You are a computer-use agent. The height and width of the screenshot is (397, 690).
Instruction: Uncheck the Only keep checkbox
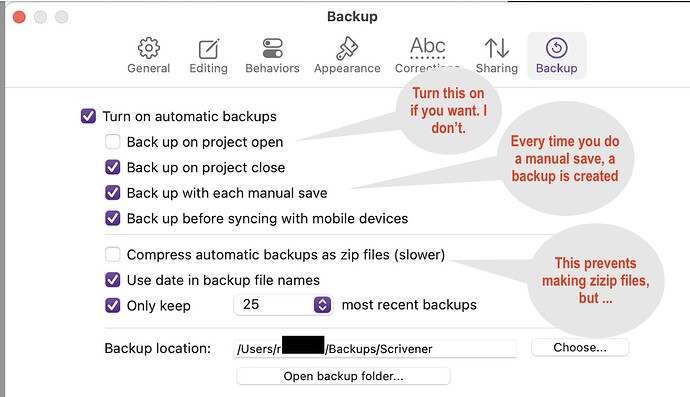pyautogui.click(x=113, y=305)
